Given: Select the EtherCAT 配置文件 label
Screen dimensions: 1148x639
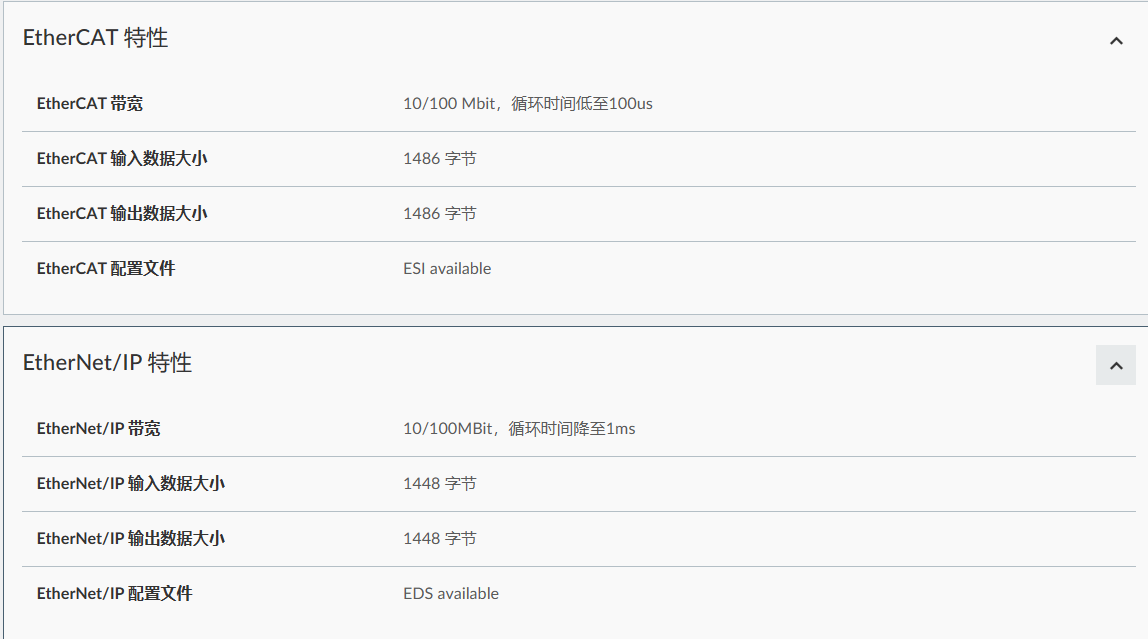Looking at the screenshot, I should pos(106,269).
